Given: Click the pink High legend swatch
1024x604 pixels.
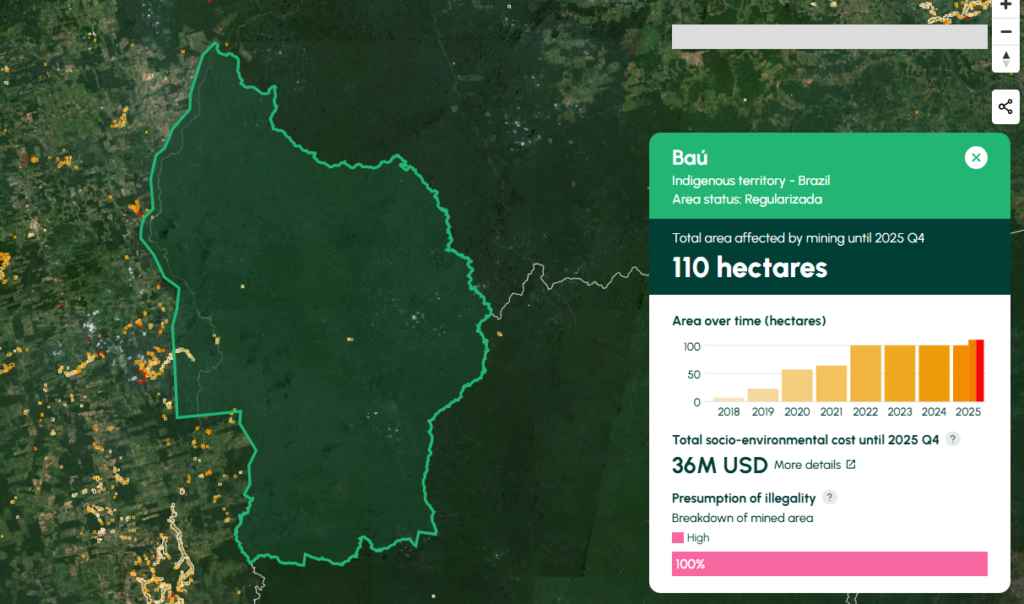Looking at the screenshot, I should (x=678, y=538).
